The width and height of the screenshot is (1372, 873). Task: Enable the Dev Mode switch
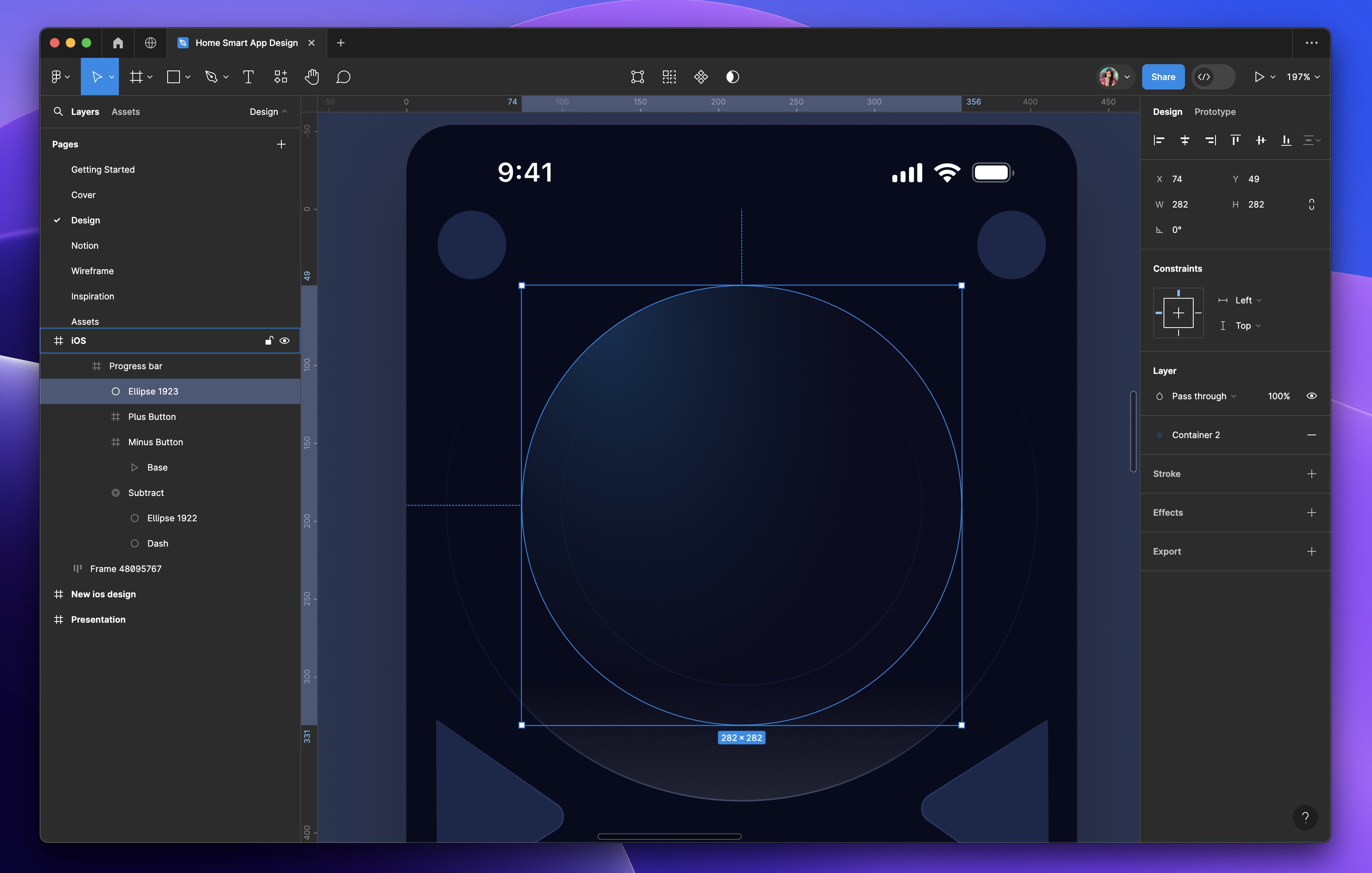[x=1213, y=76]
